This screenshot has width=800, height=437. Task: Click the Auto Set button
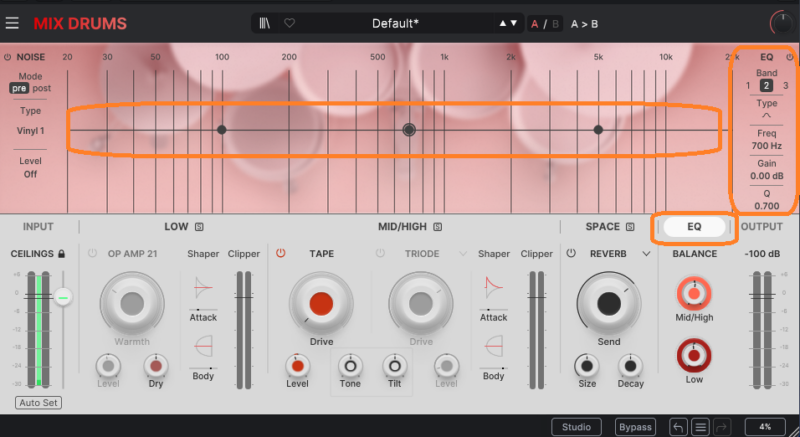click(x=38, y=403)
